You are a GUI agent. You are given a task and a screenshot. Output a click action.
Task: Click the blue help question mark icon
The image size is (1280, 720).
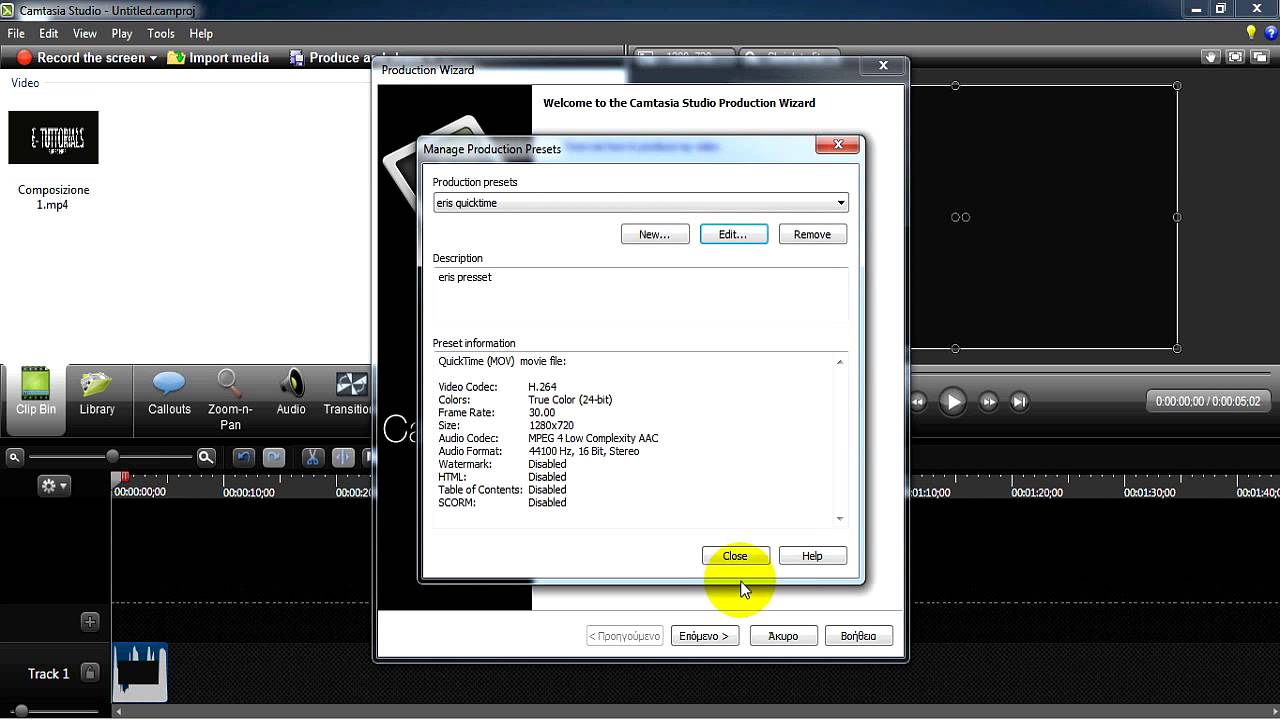point(1271,33)
